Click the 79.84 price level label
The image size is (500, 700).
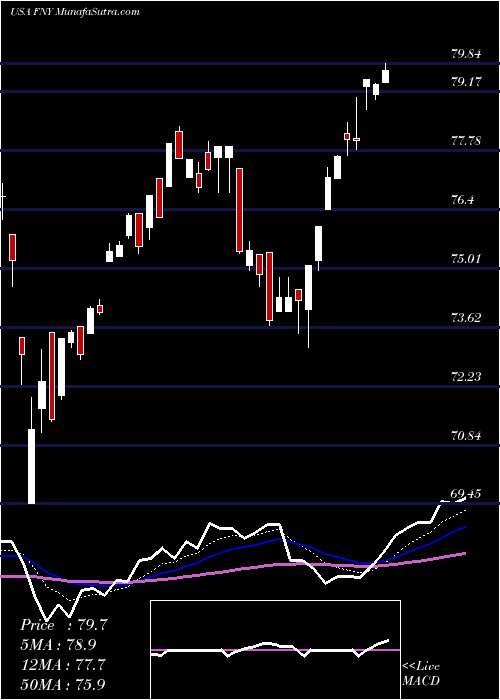tap(466, 54)
